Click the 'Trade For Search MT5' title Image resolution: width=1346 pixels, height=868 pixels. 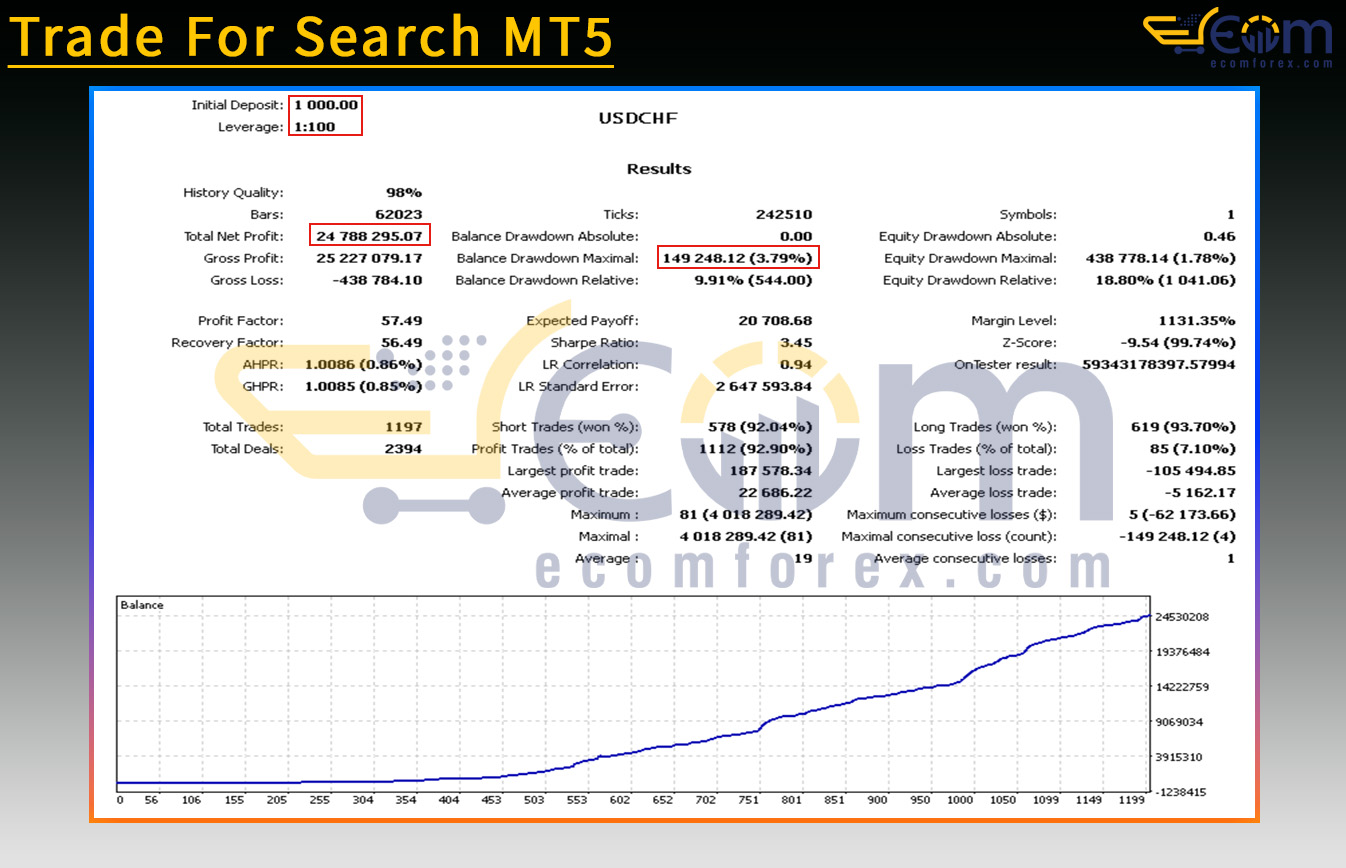point(310,36)
